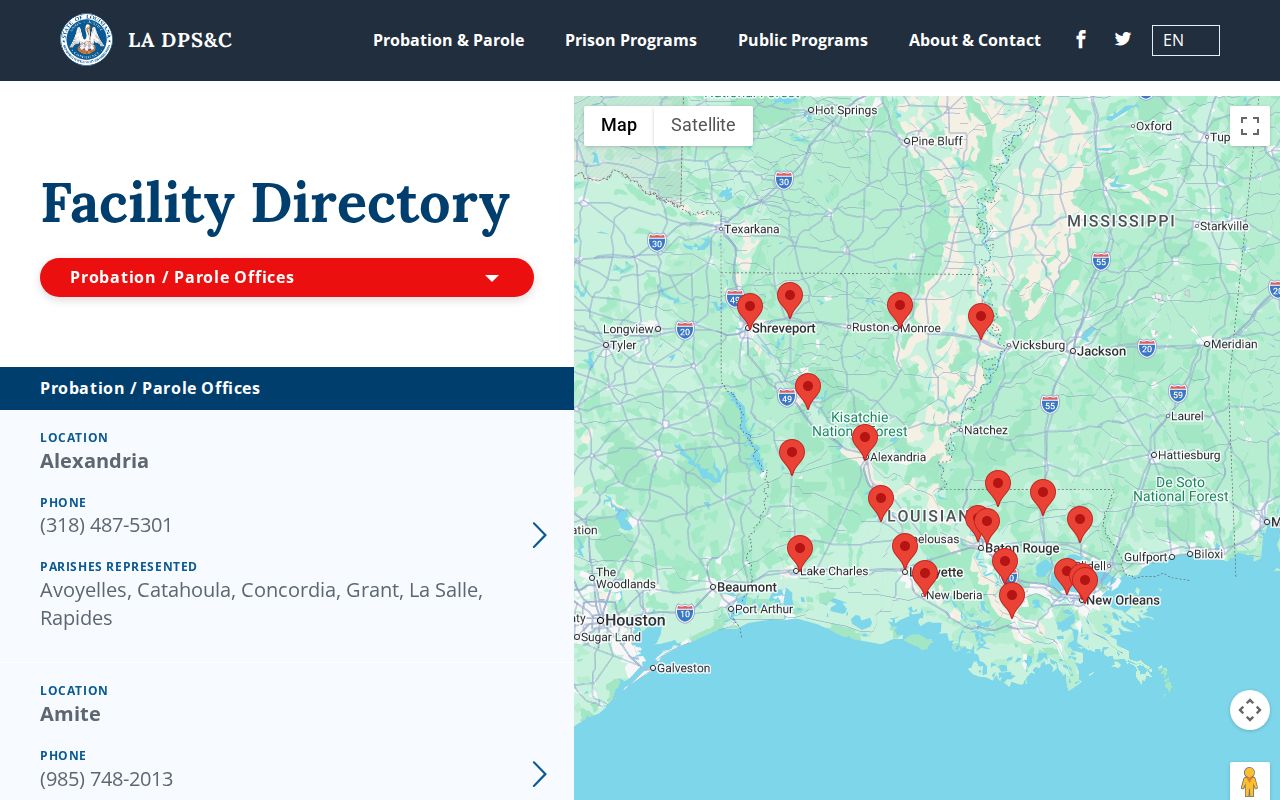This screenshot has width=1280, height=800.
Task: Open map camera pan controls
Action: click(x=1249, y=710)
